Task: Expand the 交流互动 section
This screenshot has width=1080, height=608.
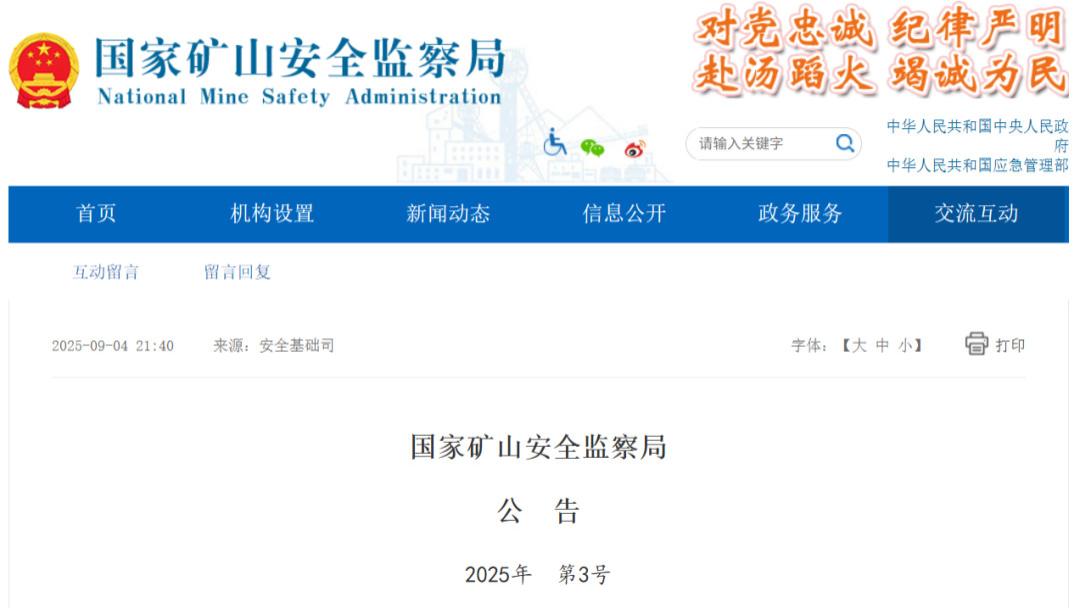Action: pyautogui.click(x=977, y=214)
